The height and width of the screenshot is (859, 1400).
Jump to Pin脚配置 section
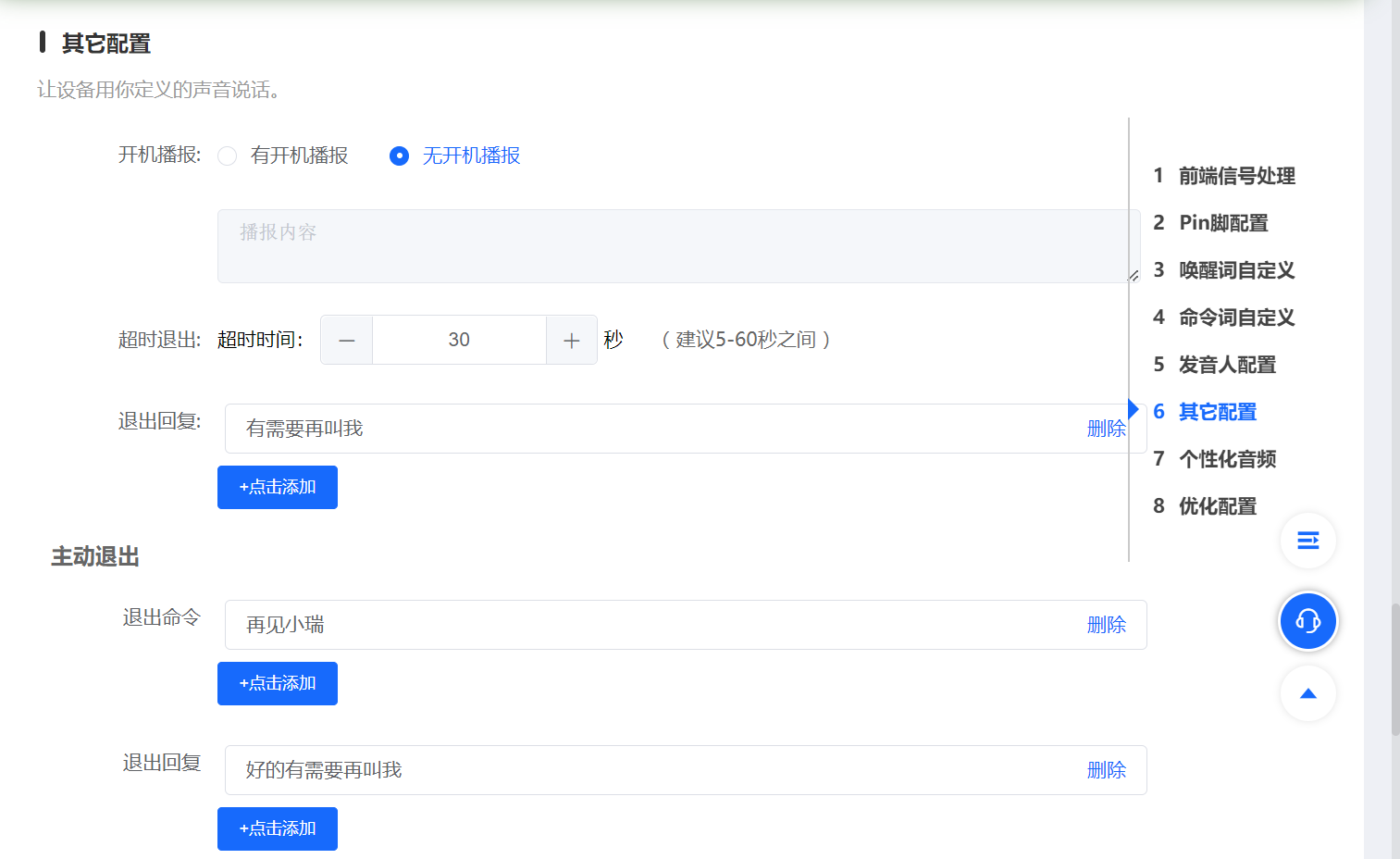pos(1211,223)
